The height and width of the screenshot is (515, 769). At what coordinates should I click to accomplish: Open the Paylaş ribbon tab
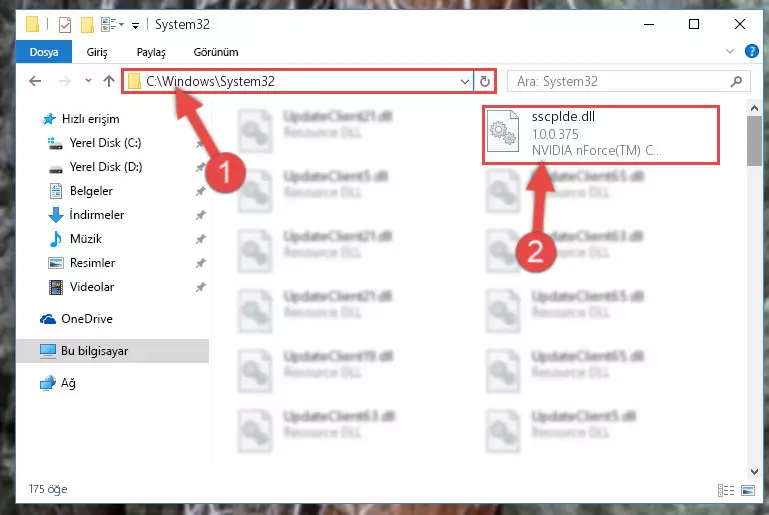click(x=151, y=52)
